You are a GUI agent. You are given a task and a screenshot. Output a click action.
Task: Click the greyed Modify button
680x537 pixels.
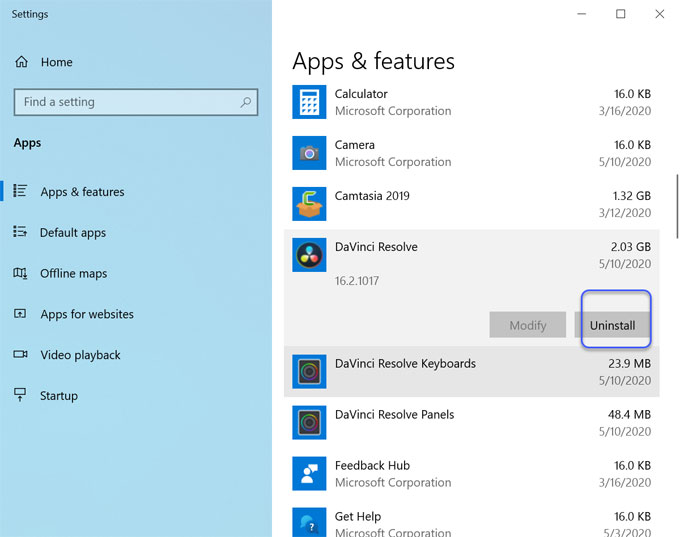pos(528,325)
